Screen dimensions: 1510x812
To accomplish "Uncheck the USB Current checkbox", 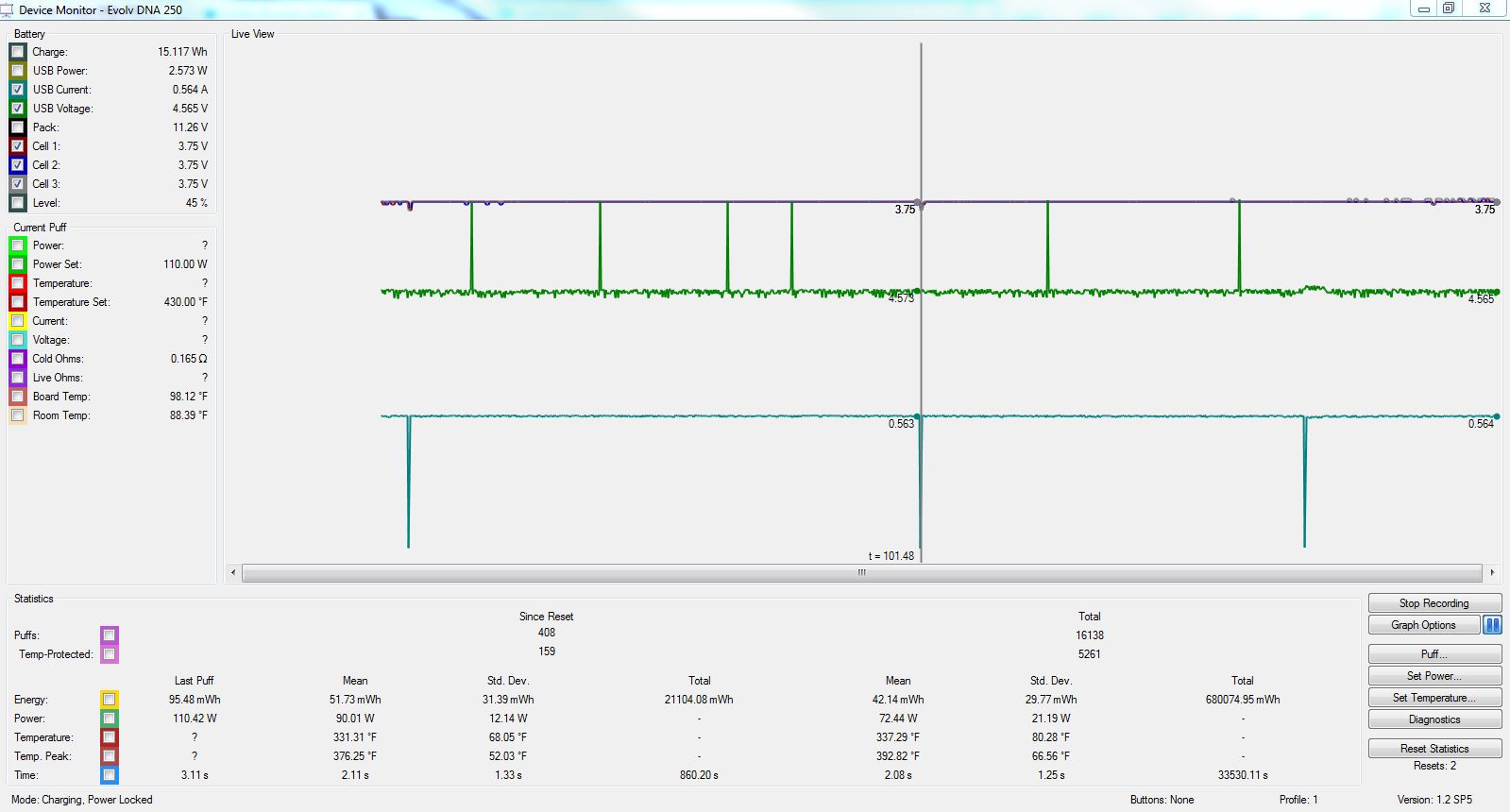I will click(x=17, y=90).
